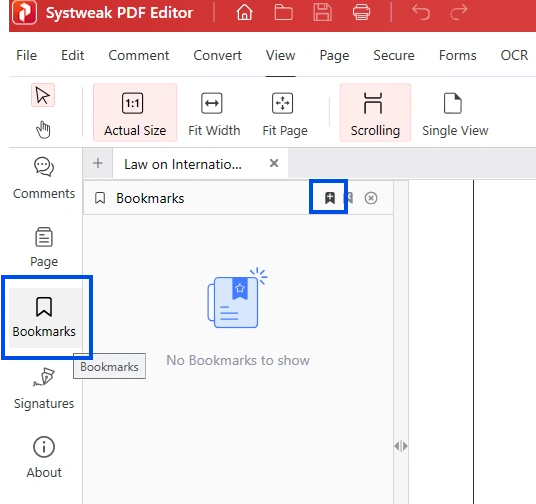Close the Law on Internatio... tab

(x=274, y=163)
